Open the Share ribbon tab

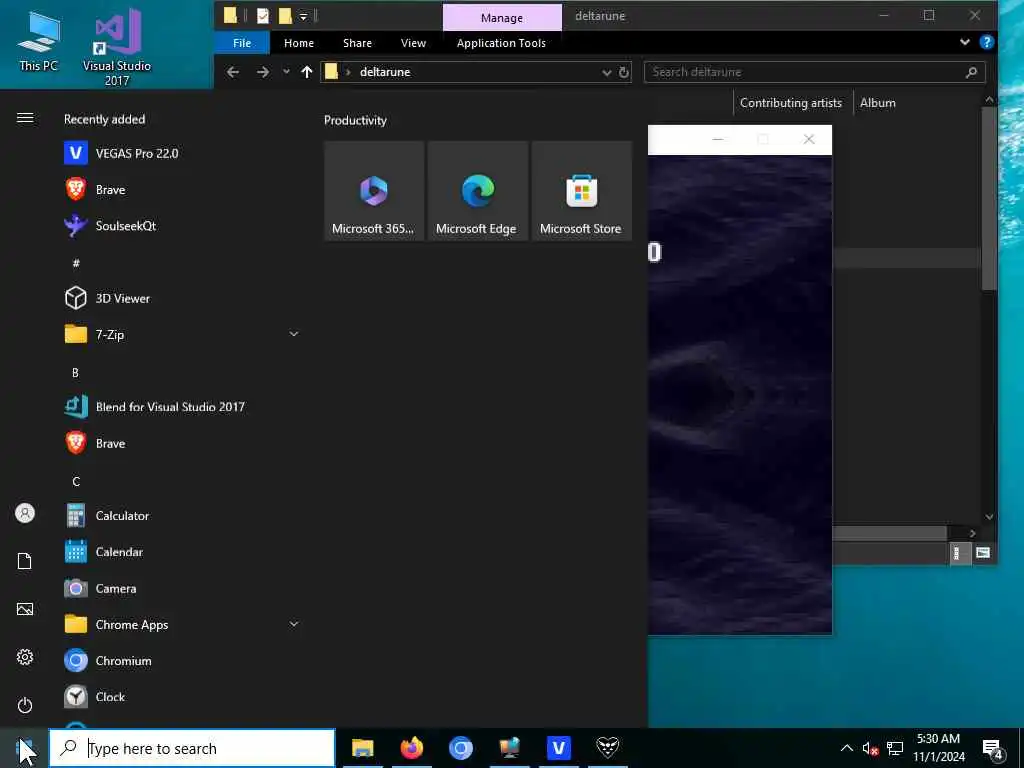(x=357, y=43)
